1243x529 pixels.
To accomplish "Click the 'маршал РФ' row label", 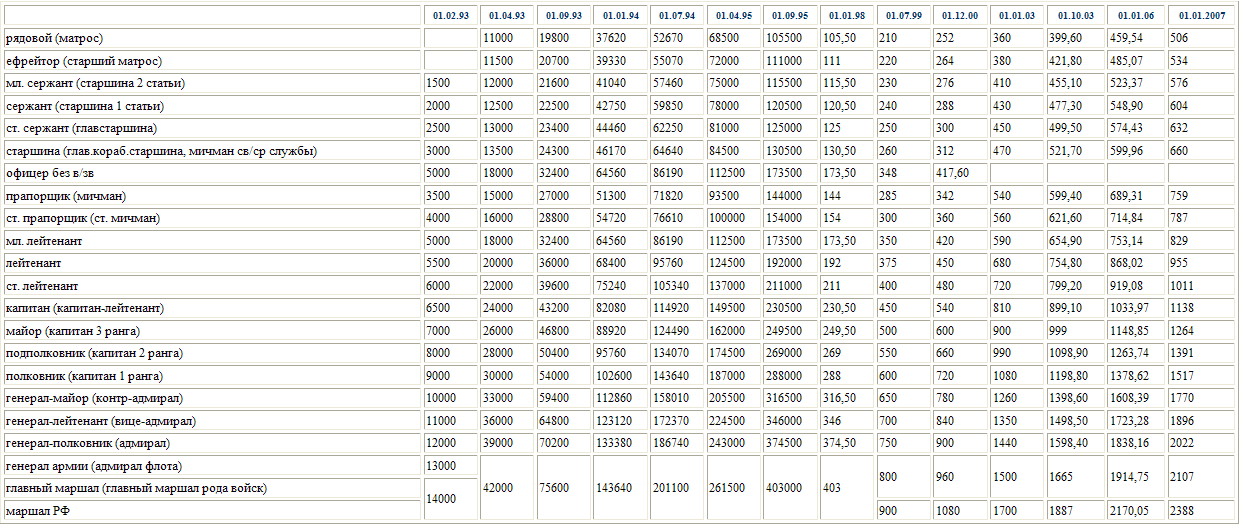I will (x=36, y=511).
